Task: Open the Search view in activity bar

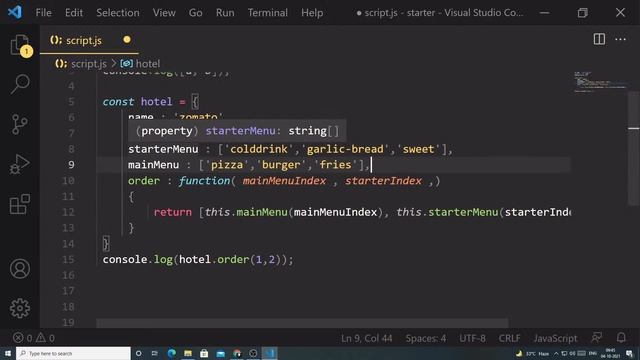Action: [20, 84]
